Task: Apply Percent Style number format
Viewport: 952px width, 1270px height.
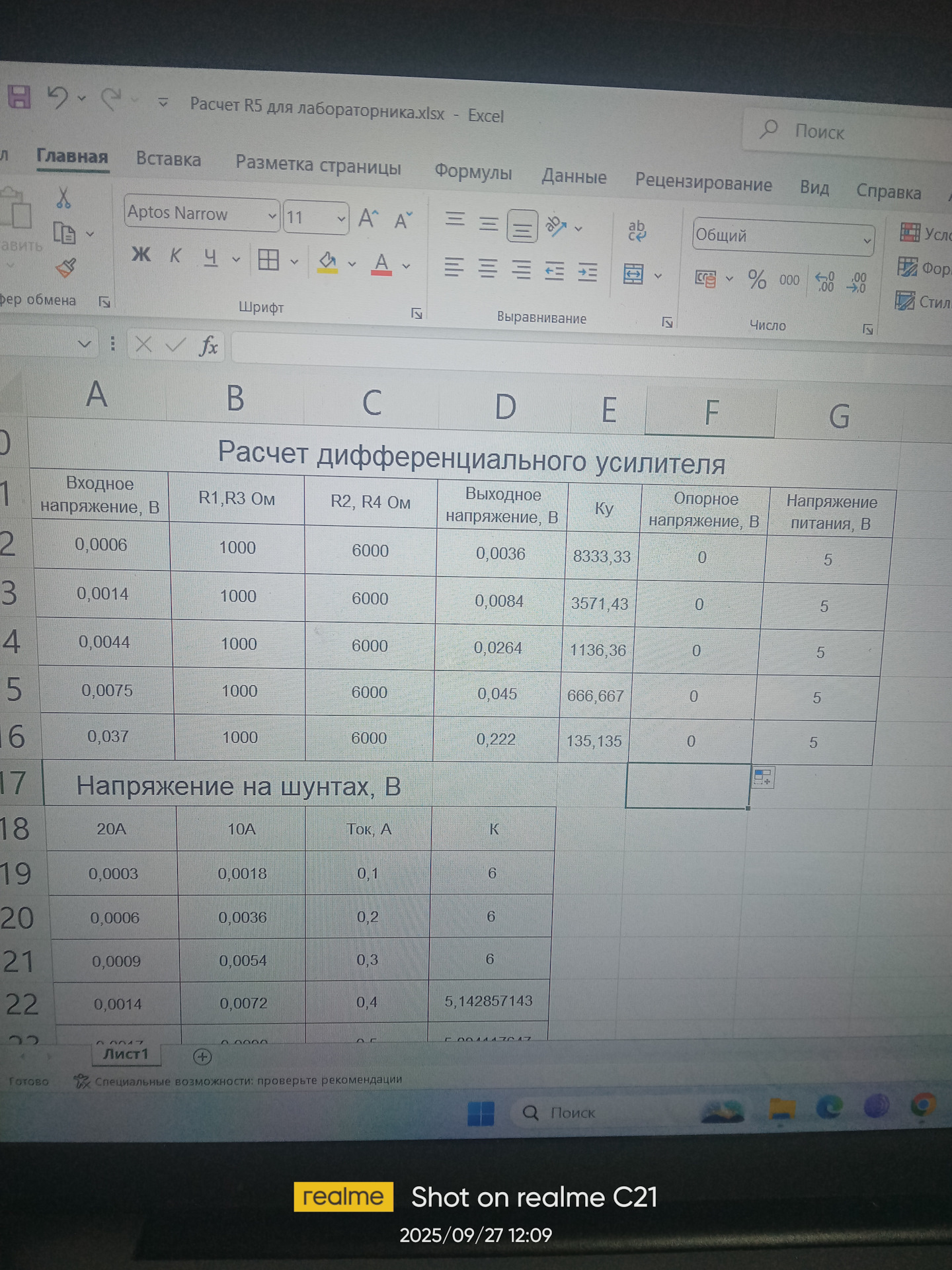Action: 757,279
